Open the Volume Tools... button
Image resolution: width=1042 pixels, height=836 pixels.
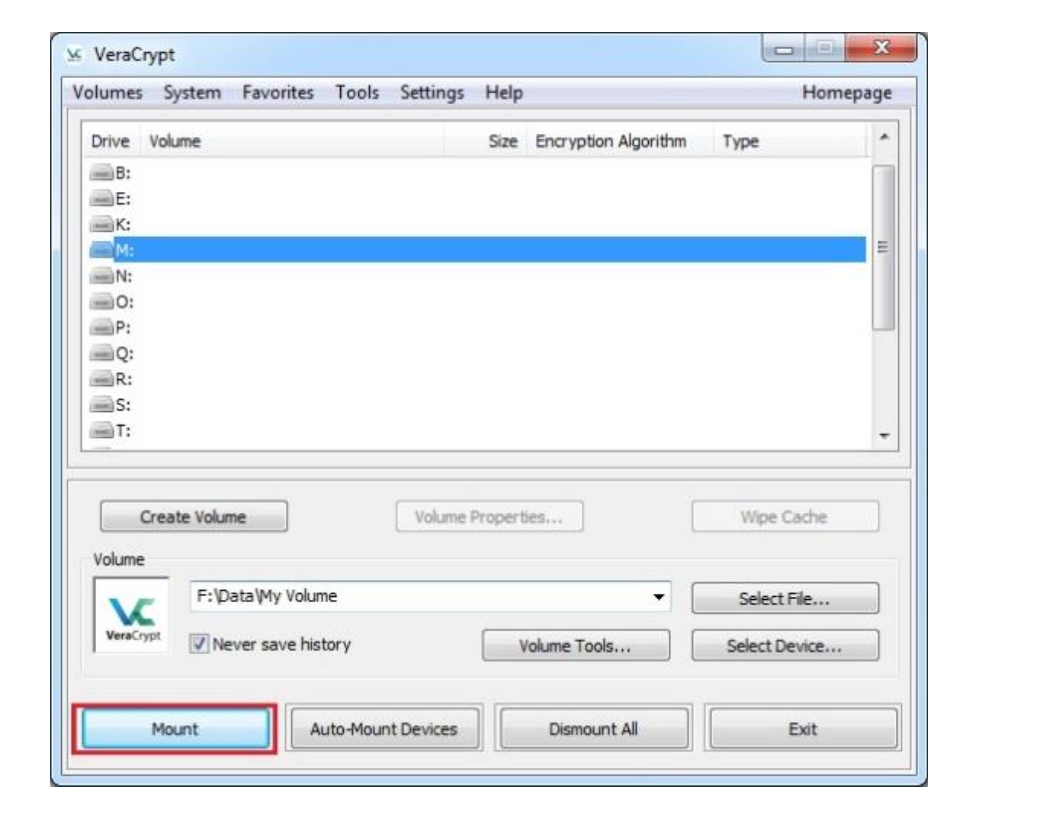click(x=575, y=646)
